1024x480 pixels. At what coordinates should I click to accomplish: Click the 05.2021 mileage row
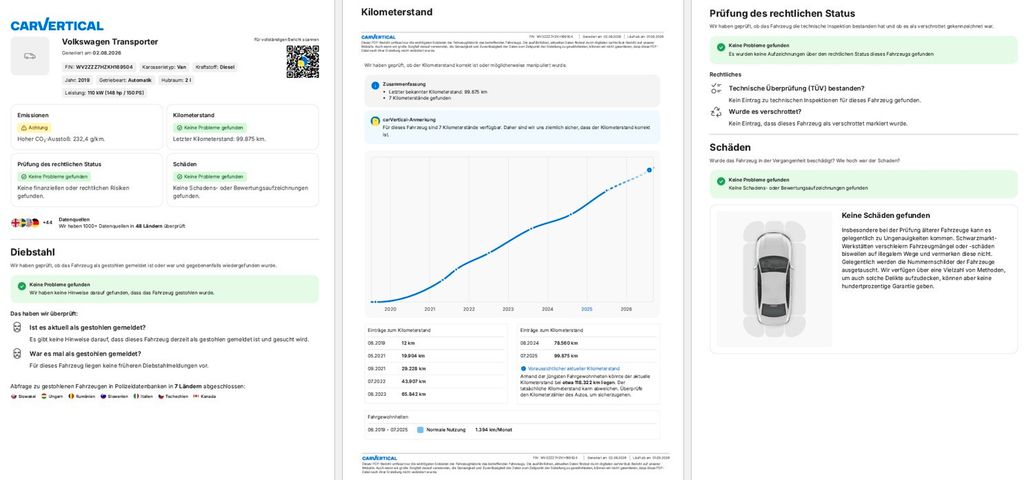(436, 356)
